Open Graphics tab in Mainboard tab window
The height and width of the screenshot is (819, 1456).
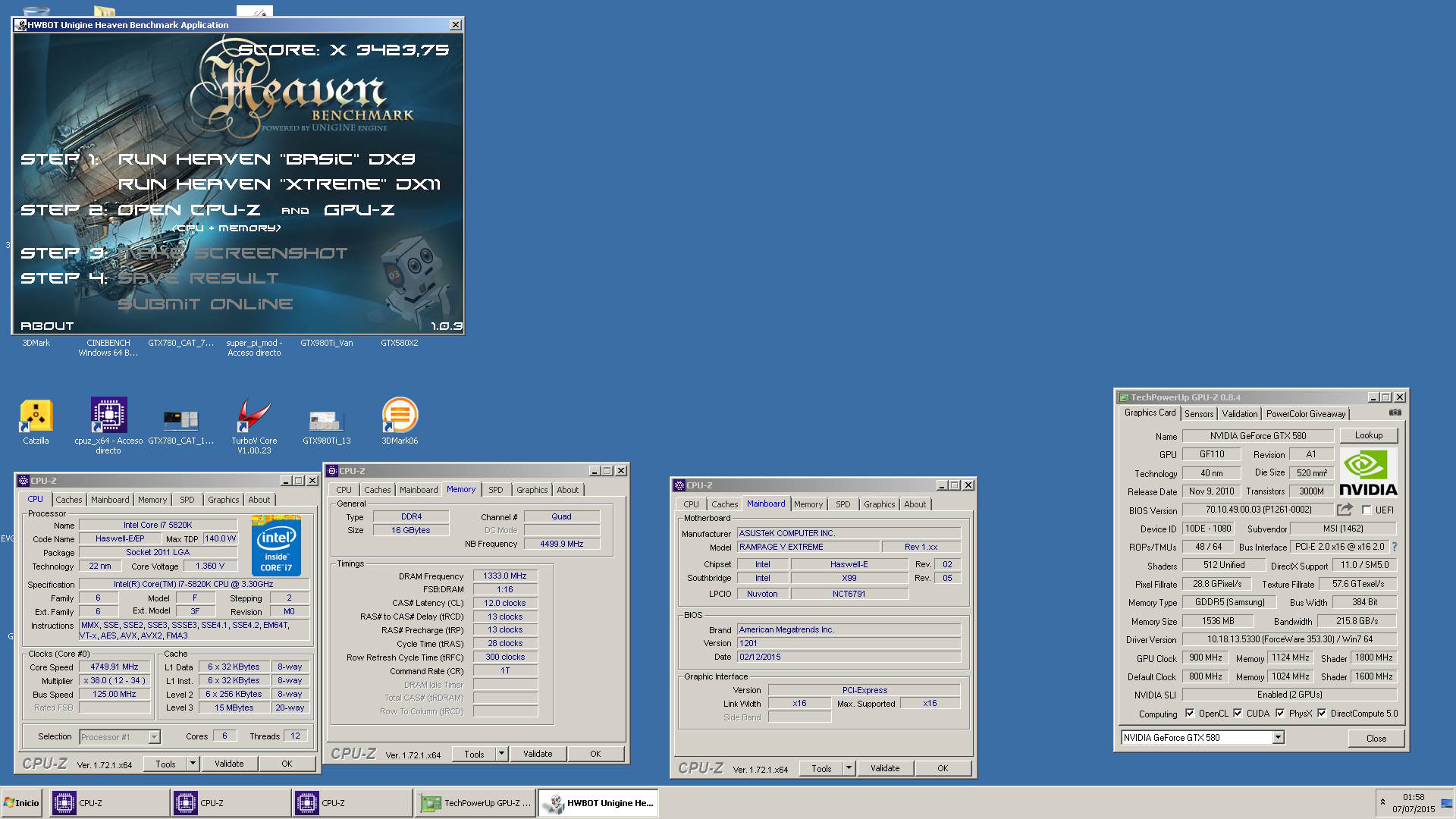(879, 504)
